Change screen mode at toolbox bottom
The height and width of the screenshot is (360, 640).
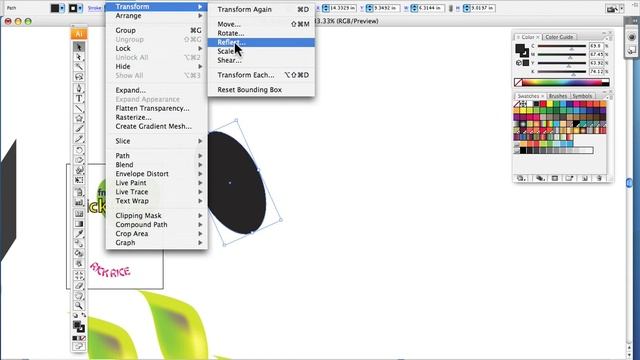pos(79,347)
